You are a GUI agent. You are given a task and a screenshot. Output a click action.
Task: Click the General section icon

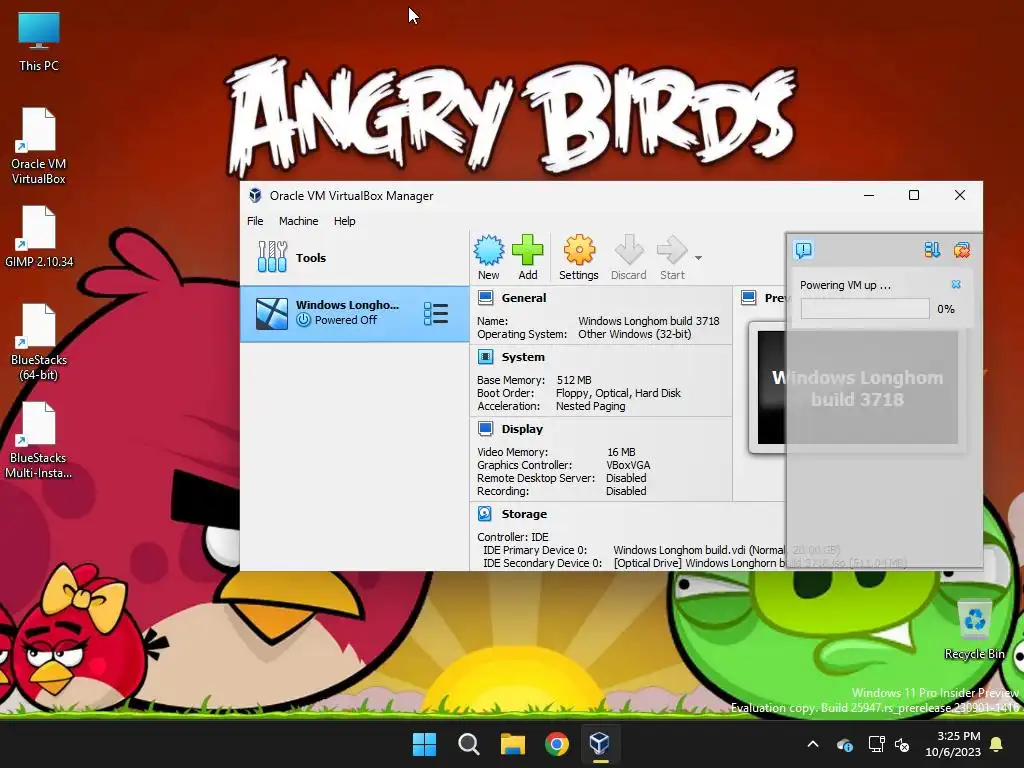coord(485,298)
